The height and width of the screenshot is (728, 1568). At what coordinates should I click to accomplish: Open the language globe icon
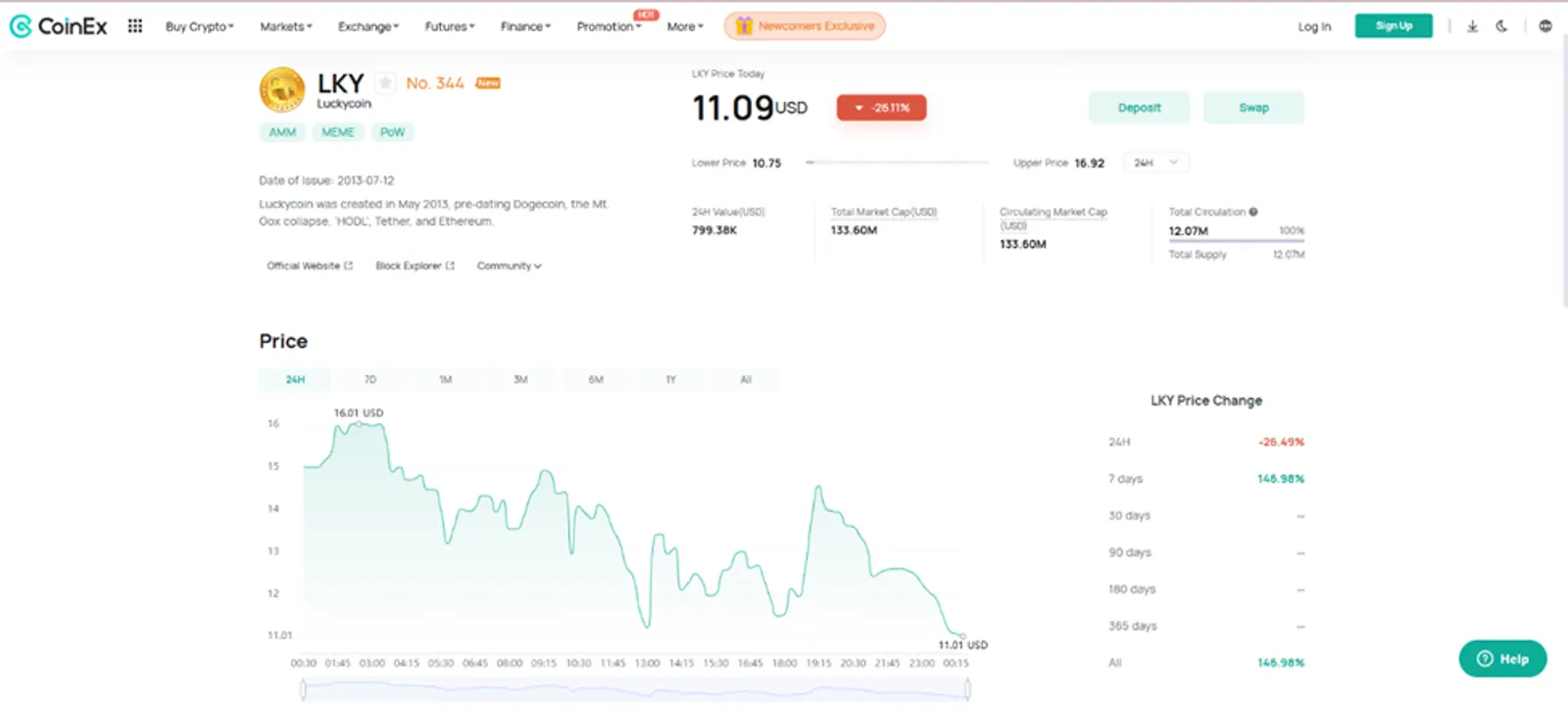pos(1545,26)
